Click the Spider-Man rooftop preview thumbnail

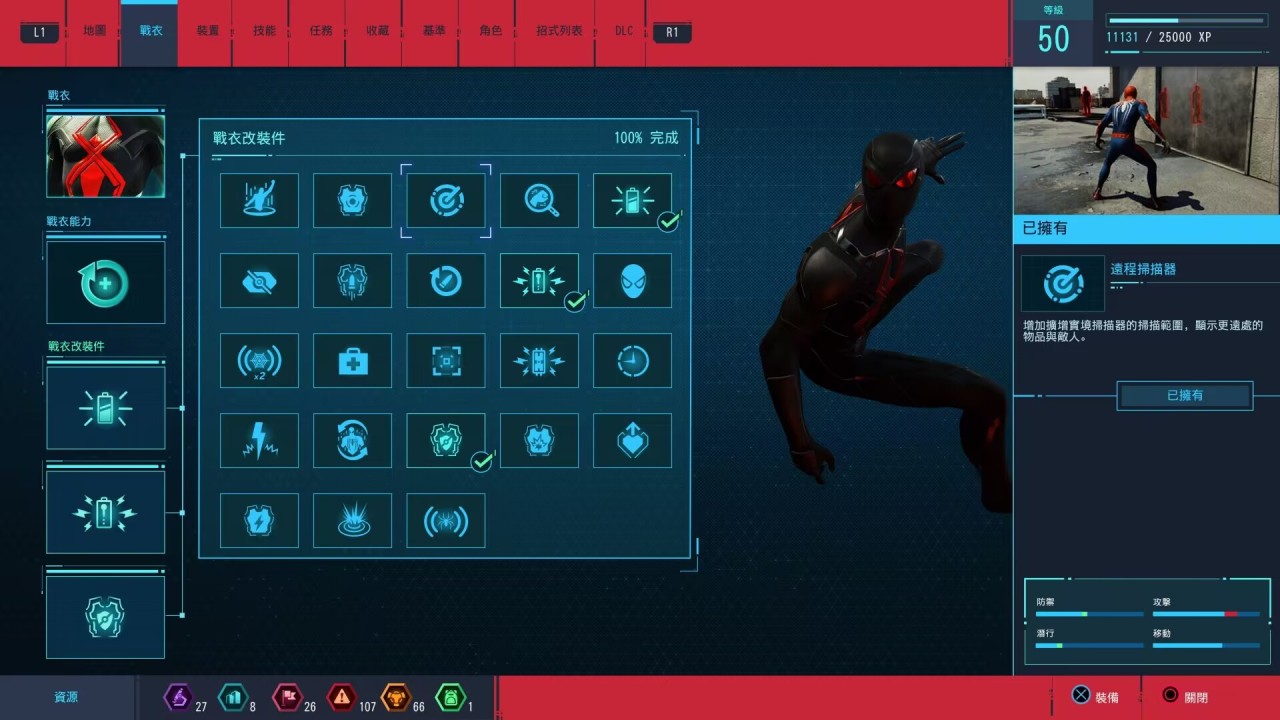click(1146, 141)
